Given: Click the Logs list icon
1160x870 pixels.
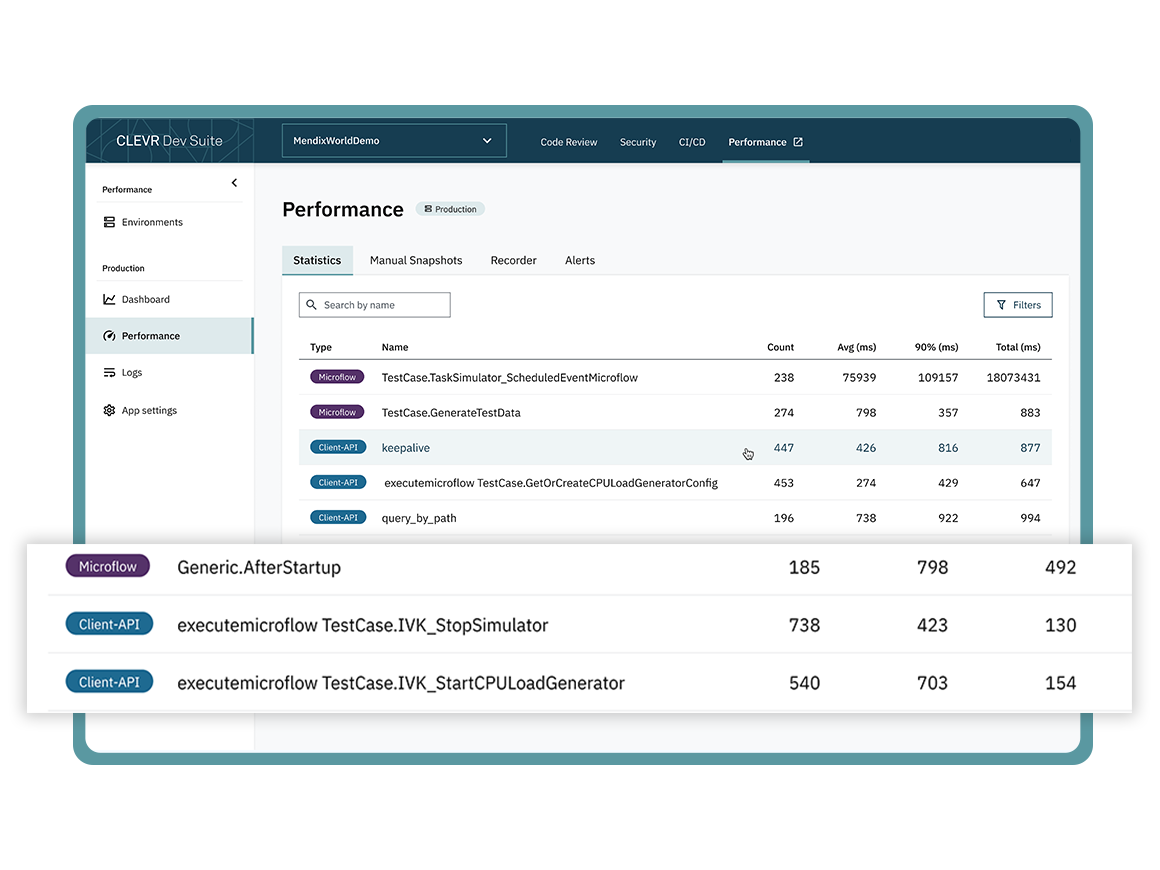Looking at the screenshot, I should [x=109, y=372].
